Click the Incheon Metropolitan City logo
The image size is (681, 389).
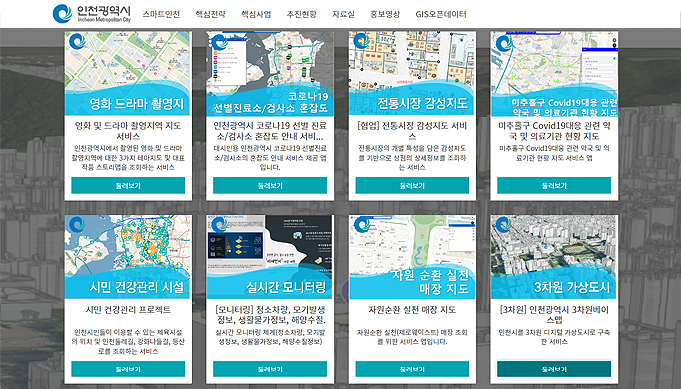[x=92, y=13]
